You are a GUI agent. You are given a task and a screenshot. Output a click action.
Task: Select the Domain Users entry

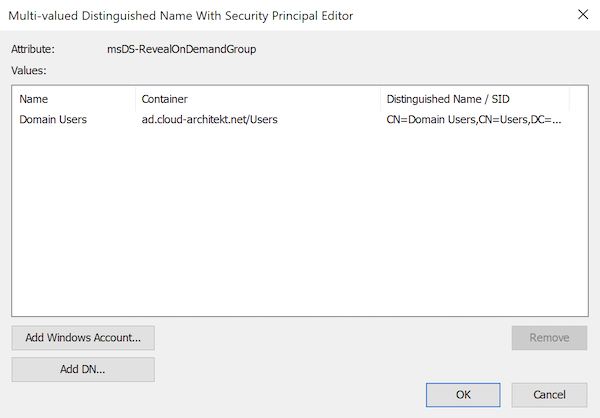tap(53, 119)
